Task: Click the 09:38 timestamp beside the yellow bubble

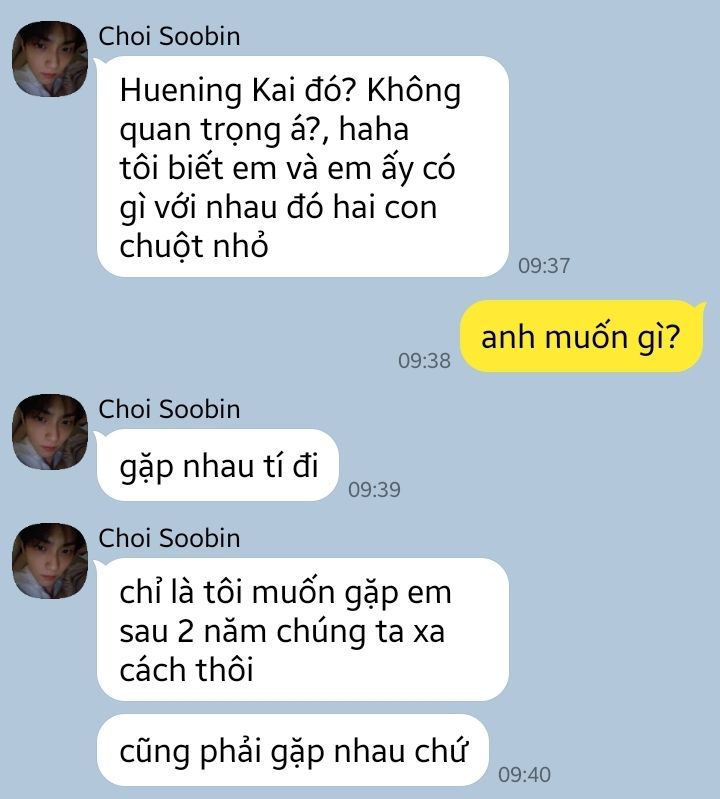Action: [424, 361]
